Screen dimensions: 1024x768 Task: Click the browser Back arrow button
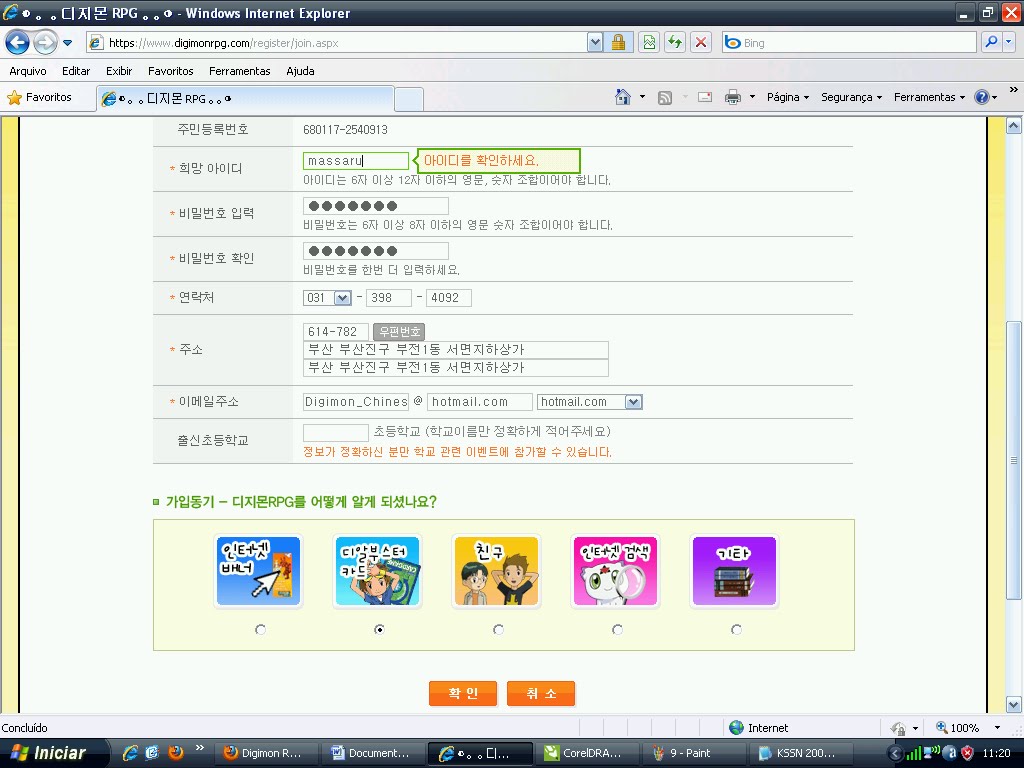coord(18,43)
